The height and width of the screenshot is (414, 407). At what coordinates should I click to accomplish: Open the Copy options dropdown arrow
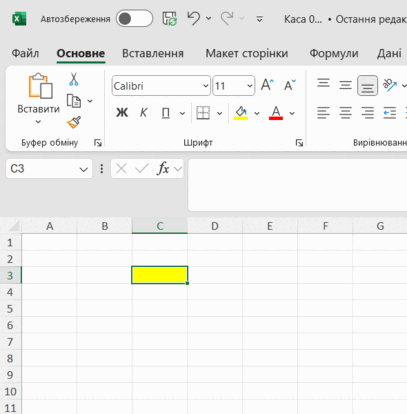click(90, 101)
